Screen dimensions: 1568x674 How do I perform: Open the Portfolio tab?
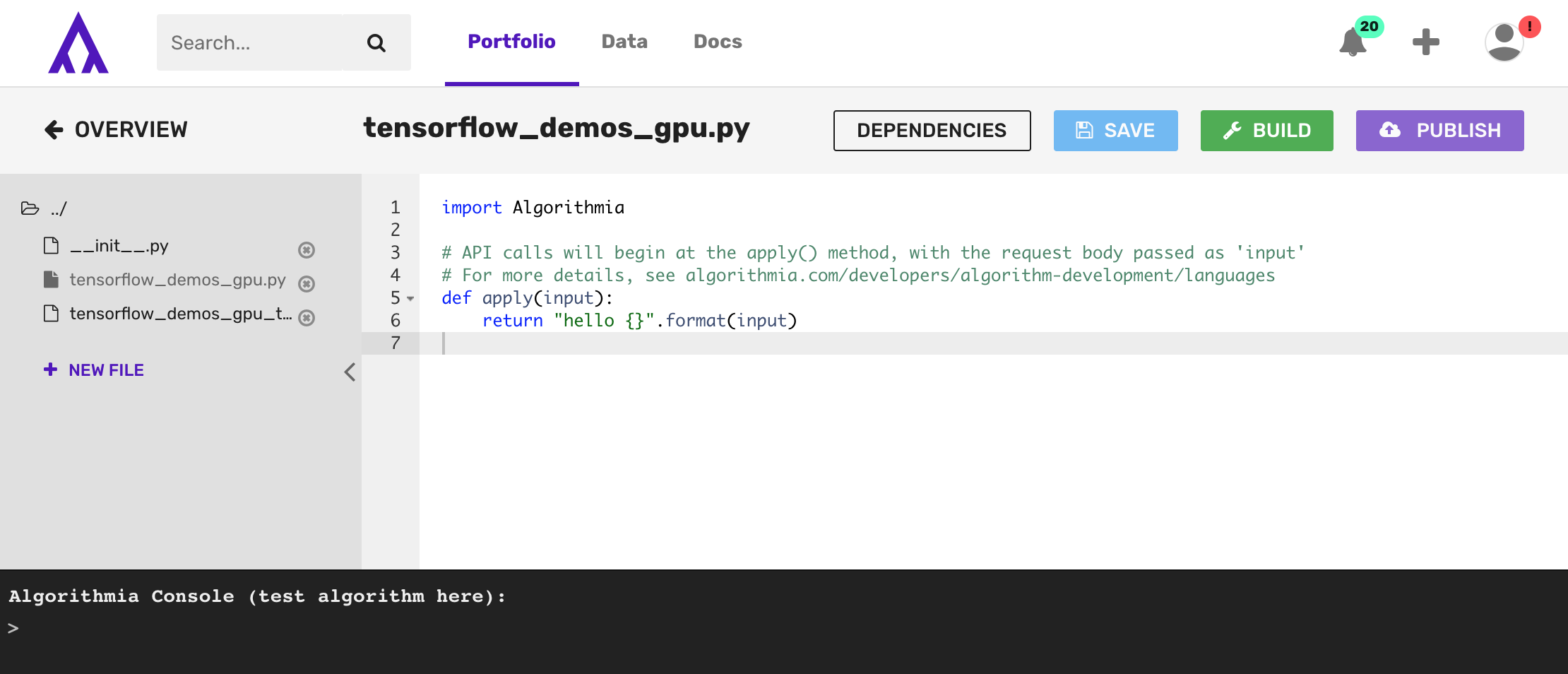511,42
